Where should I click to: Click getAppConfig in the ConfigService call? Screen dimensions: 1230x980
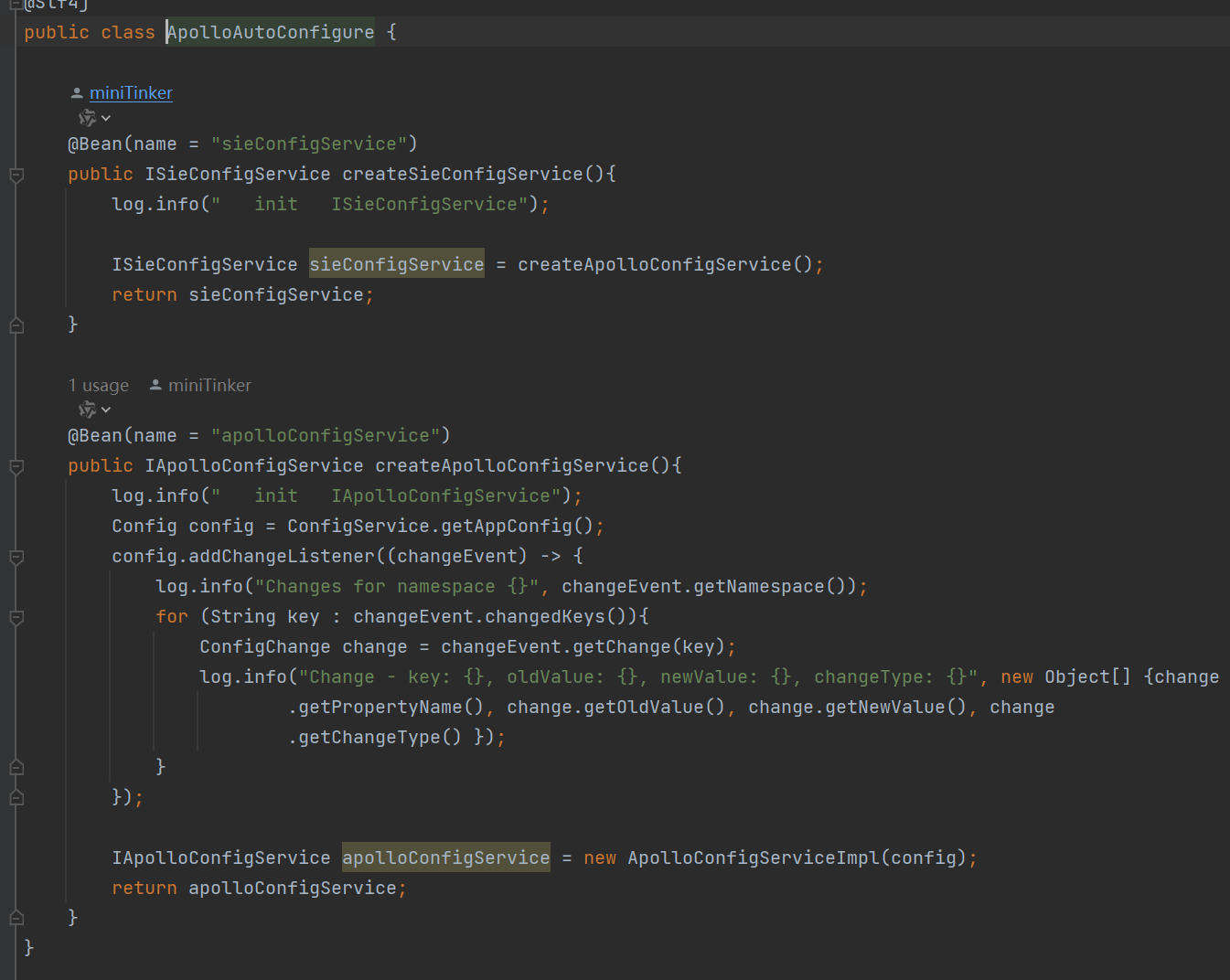pyautogui.click(x=507, y=526)
